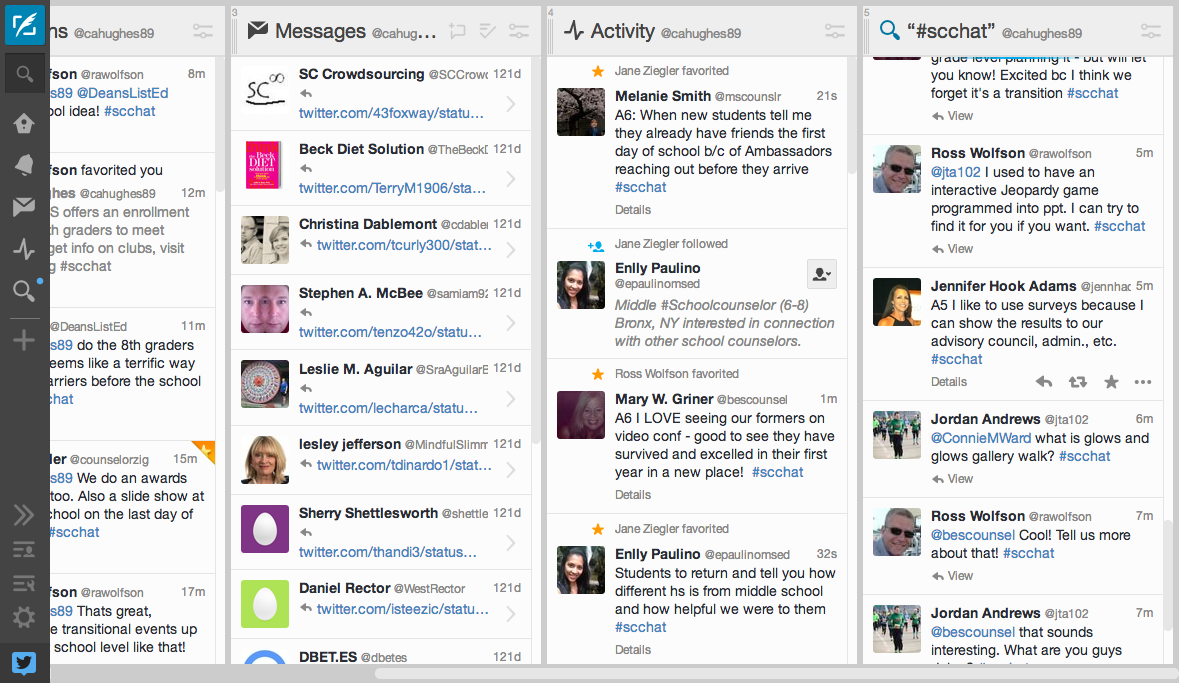The height and width of the screenshot is (683, 1179).
Task: Open lesley jefferson message chevron
Action: pos(511,470)
